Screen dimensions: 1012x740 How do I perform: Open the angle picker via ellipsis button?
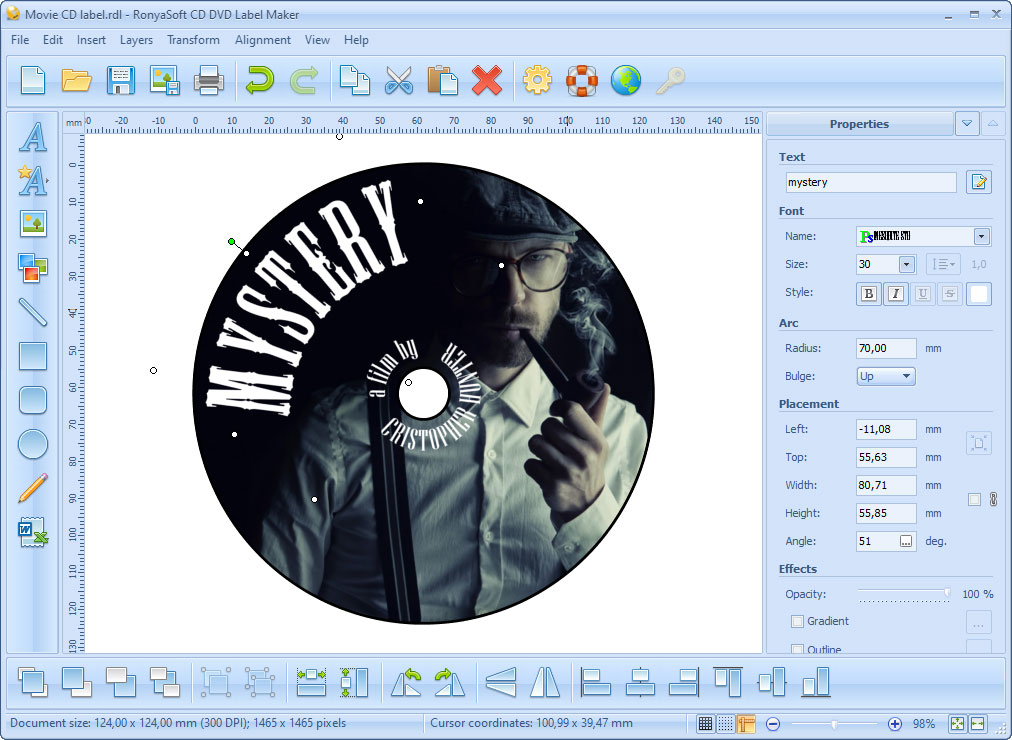point(905,540)
